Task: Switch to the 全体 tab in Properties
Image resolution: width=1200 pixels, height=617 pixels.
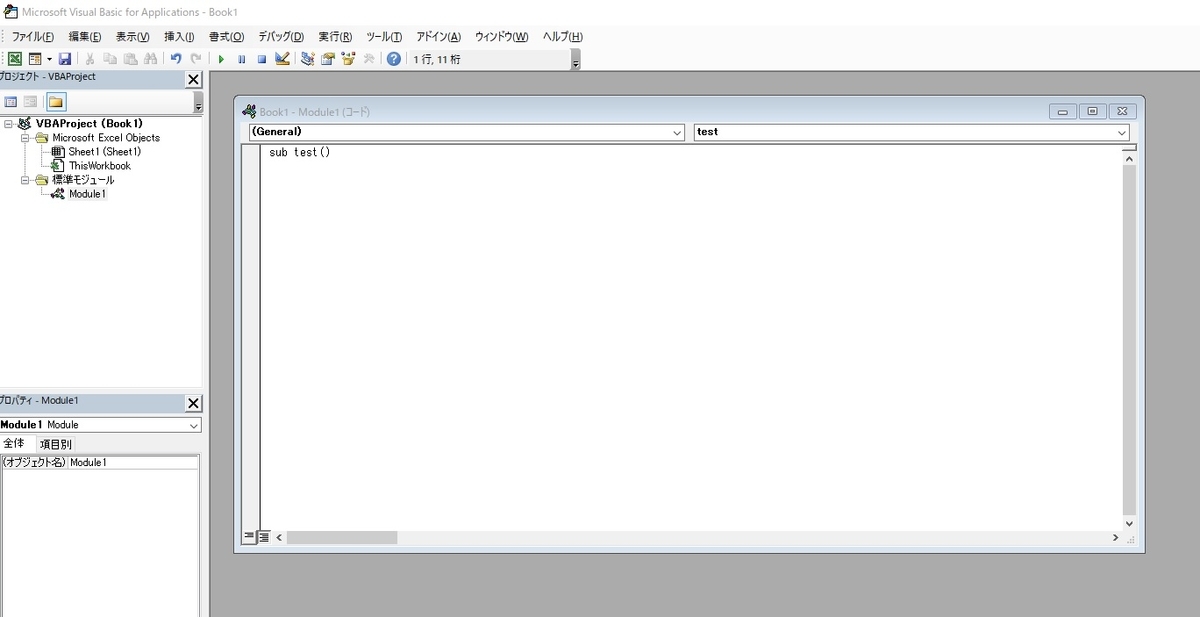Action: (x=14, y=443)
